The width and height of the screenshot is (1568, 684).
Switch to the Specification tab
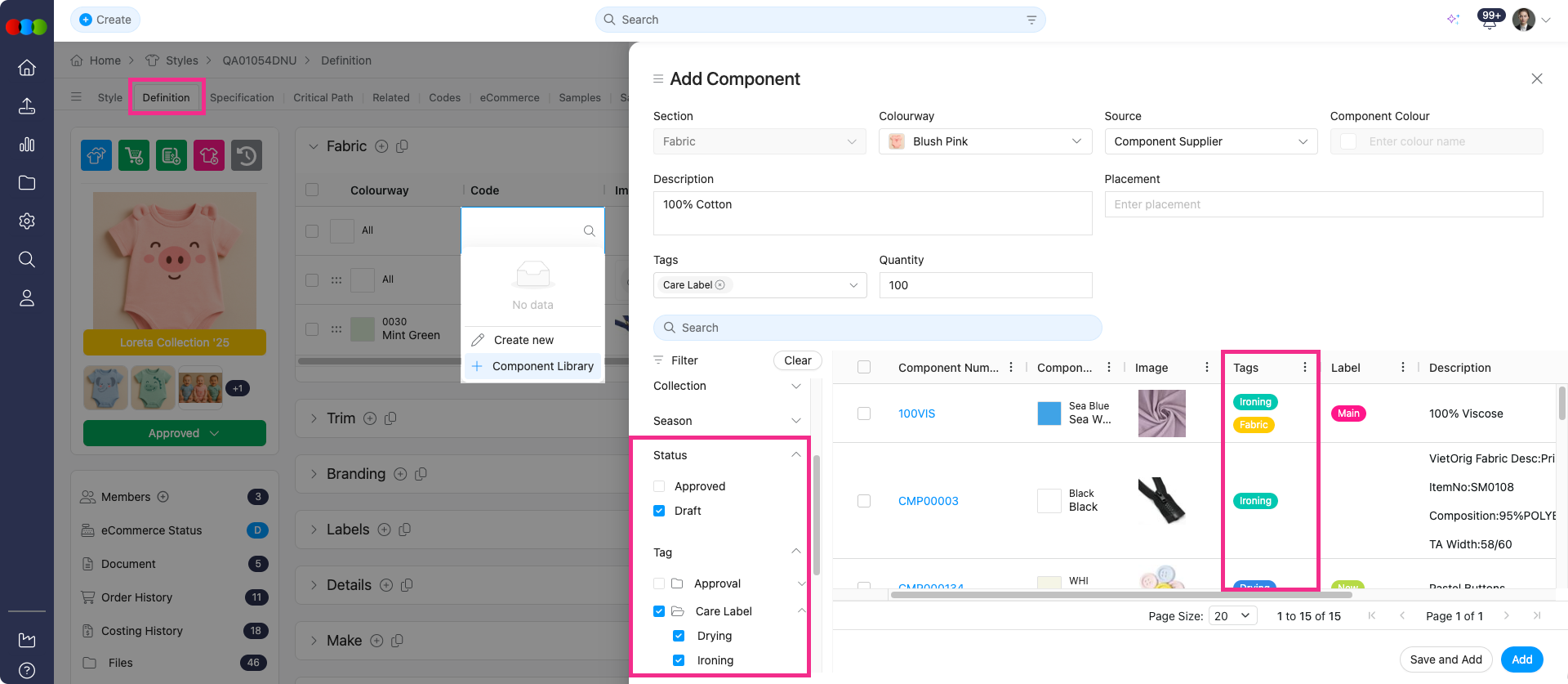click(242, 97)
